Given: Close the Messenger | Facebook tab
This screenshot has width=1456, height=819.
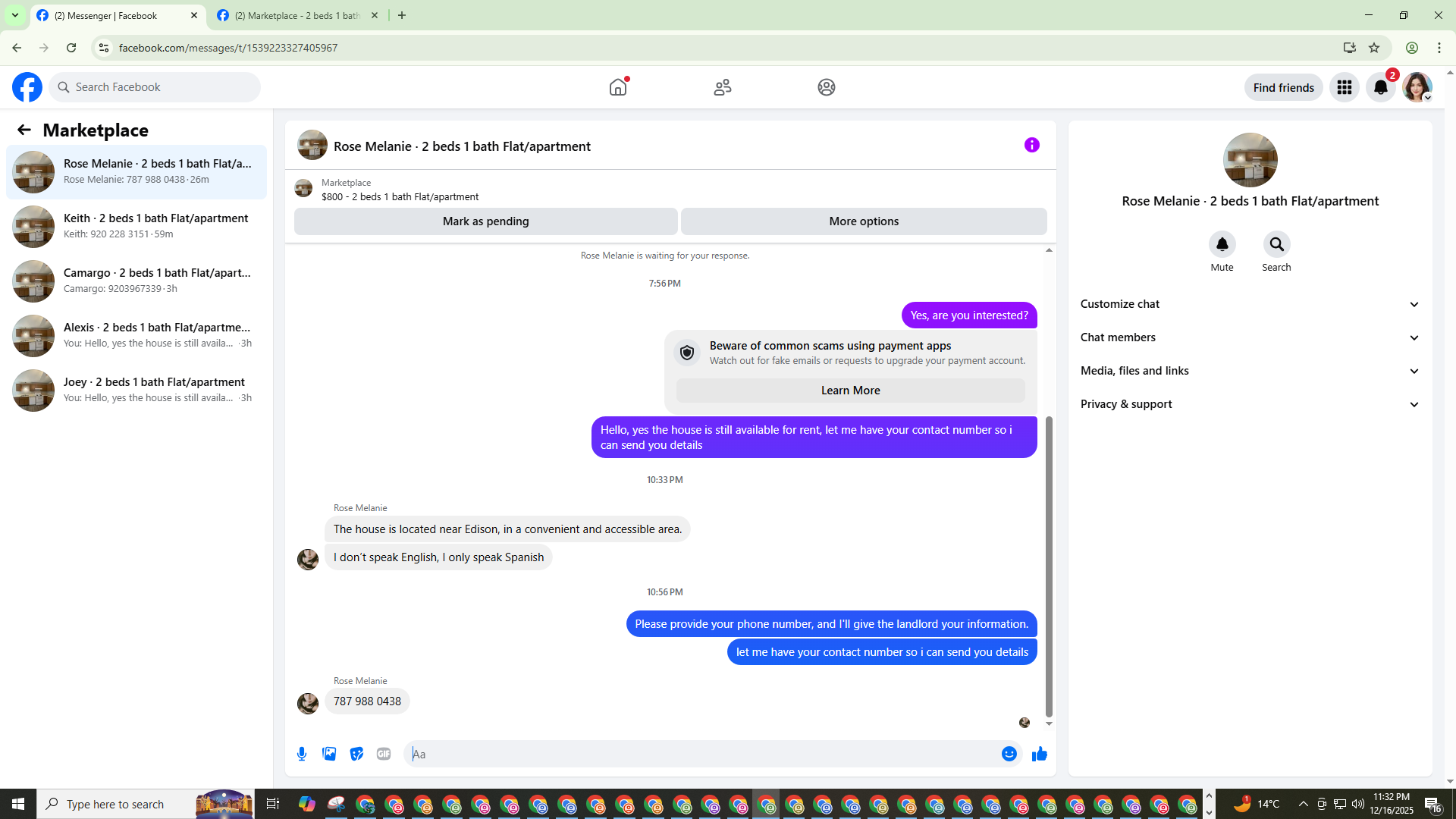Looking at the screenshot, I should 194,15.
